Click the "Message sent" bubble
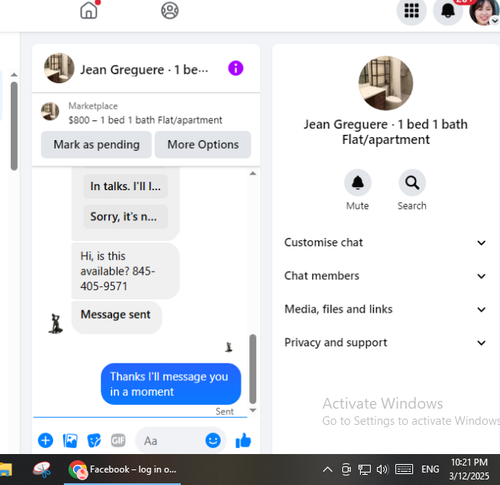 click(x=116, y=317)
